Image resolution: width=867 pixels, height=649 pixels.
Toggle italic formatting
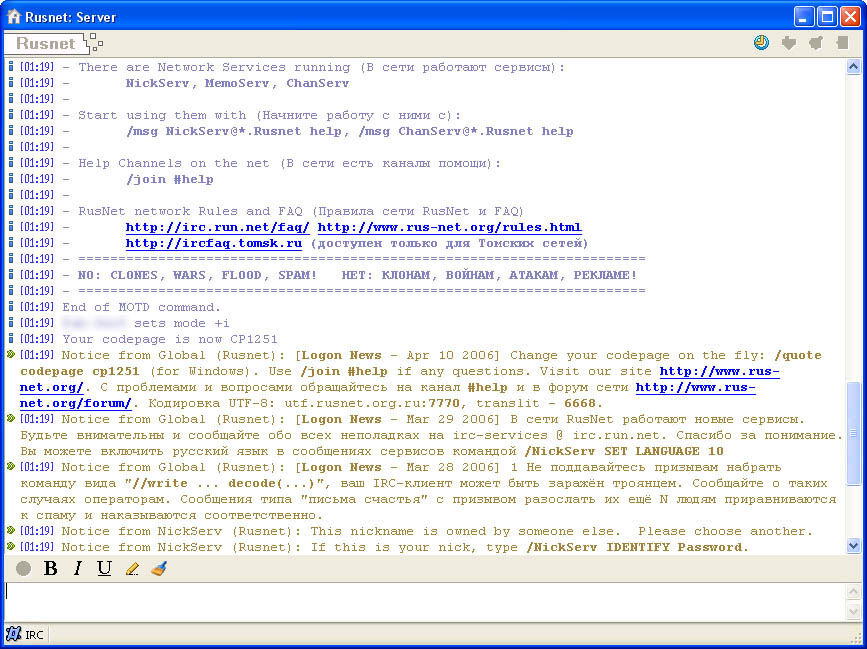[77, 568]
